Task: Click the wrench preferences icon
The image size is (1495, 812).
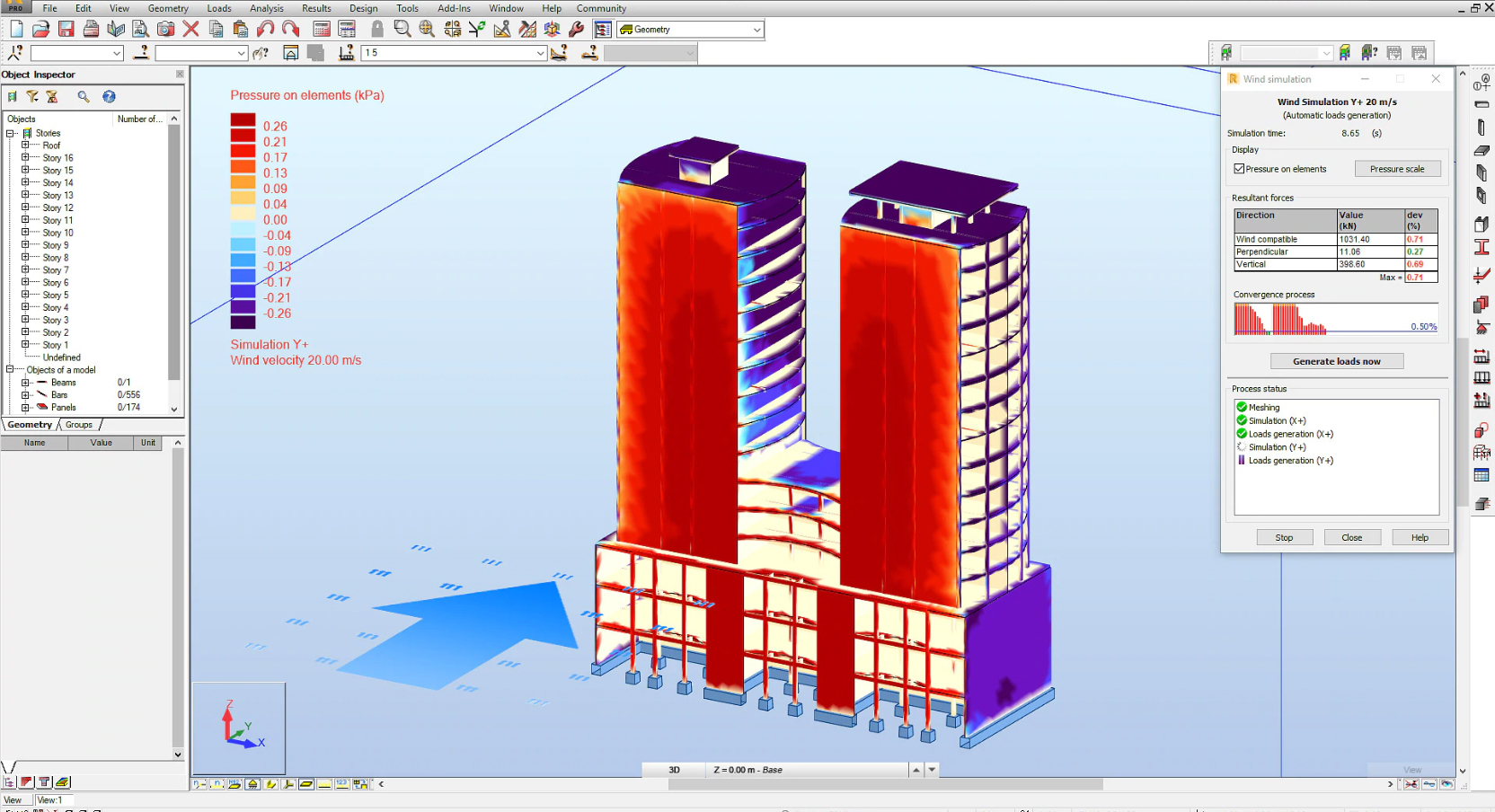Action: pyautogui.click(x=577, y=30)
